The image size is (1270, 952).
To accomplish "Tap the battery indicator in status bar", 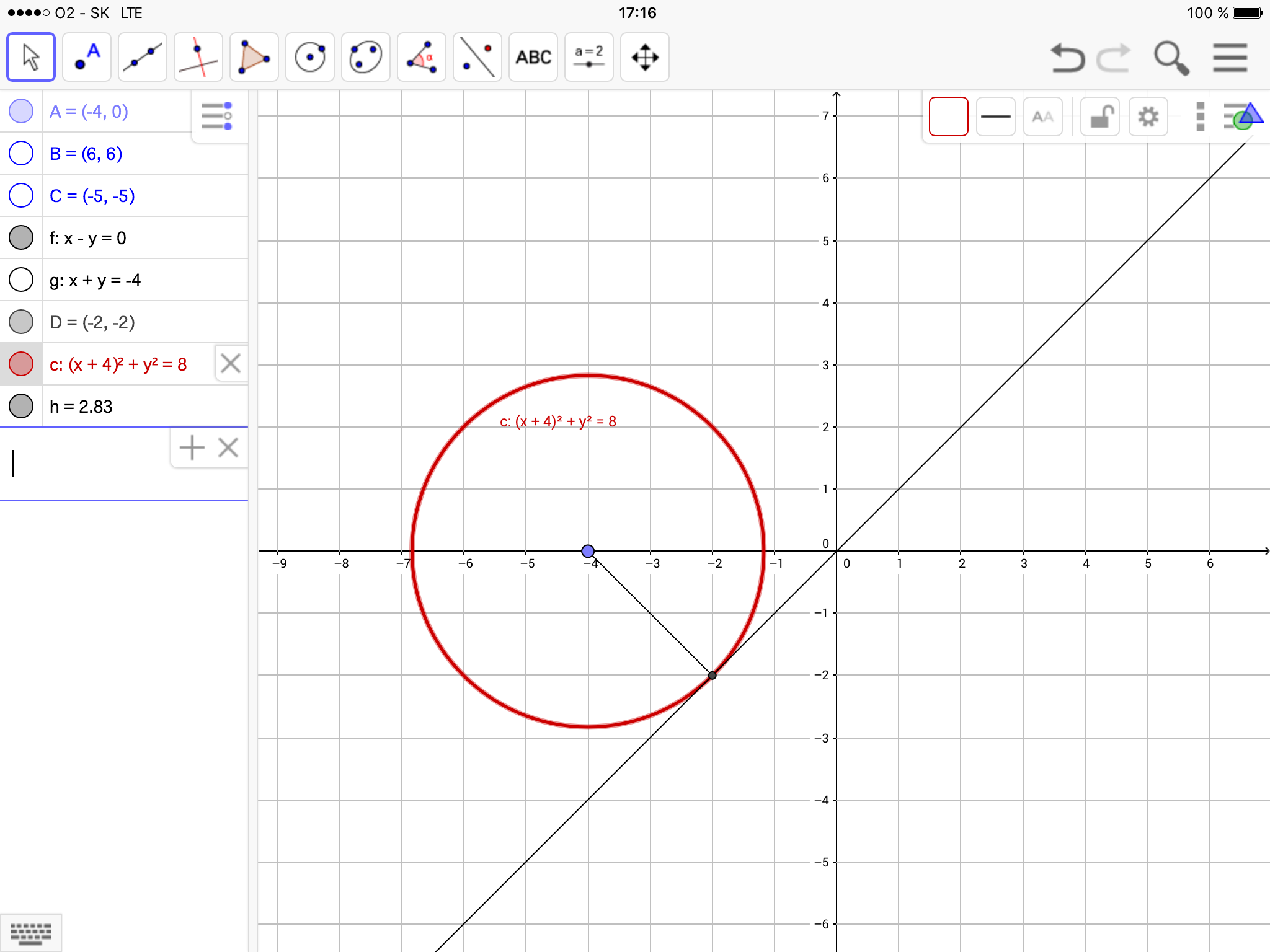I will tap(1248, 12).
